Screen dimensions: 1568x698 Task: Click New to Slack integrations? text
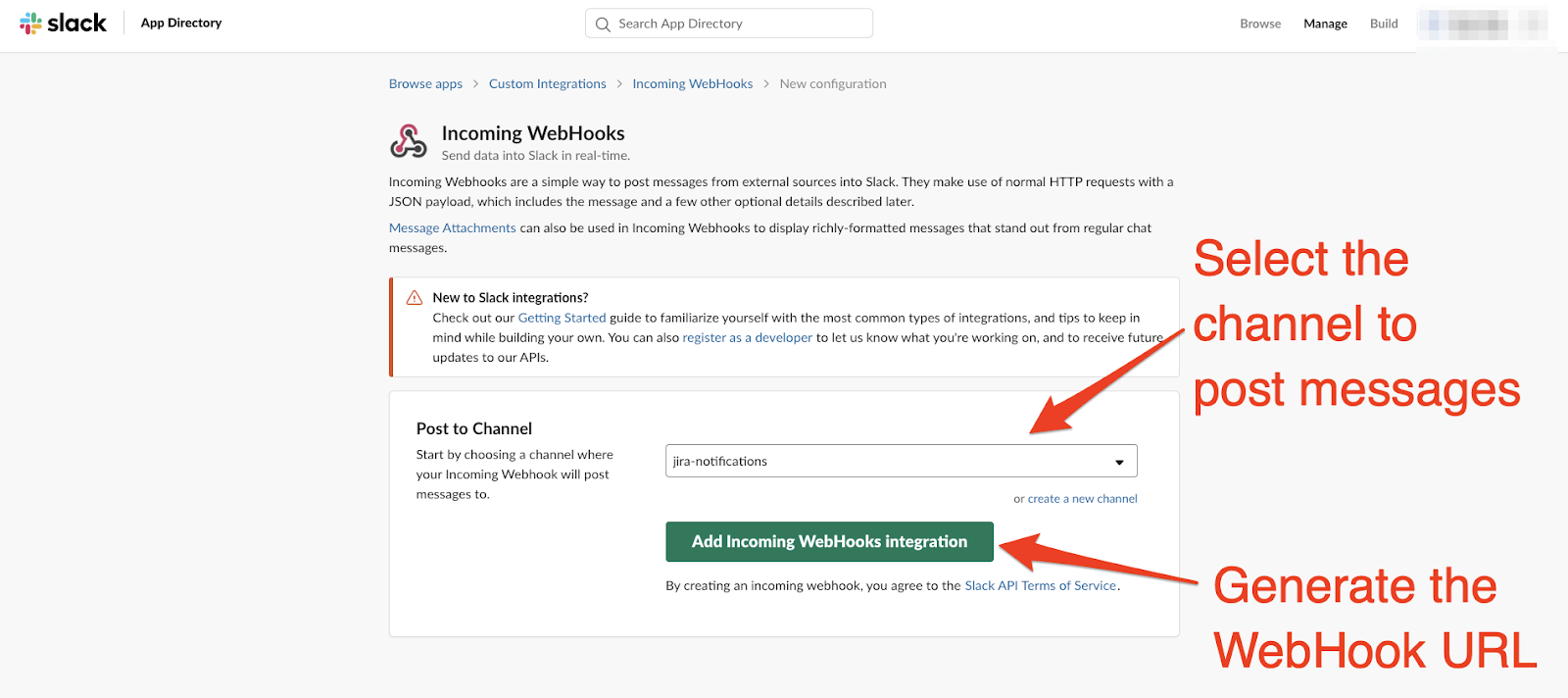(x=511, y=298)
